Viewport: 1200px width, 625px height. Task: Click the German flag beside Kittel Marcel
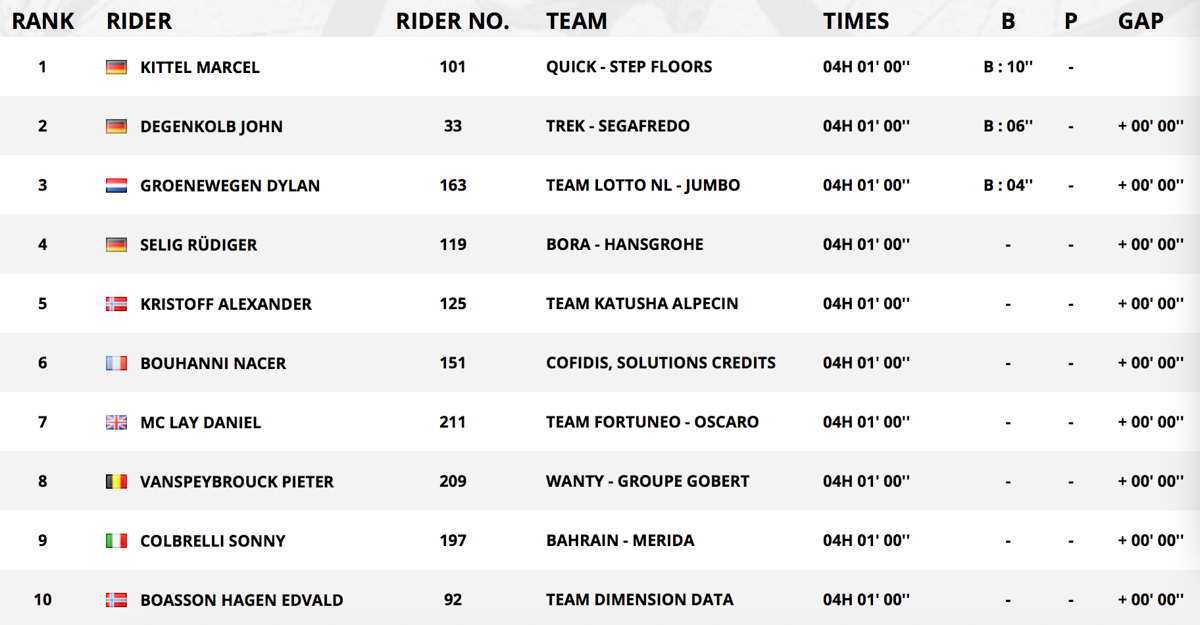tap(116, 67)
